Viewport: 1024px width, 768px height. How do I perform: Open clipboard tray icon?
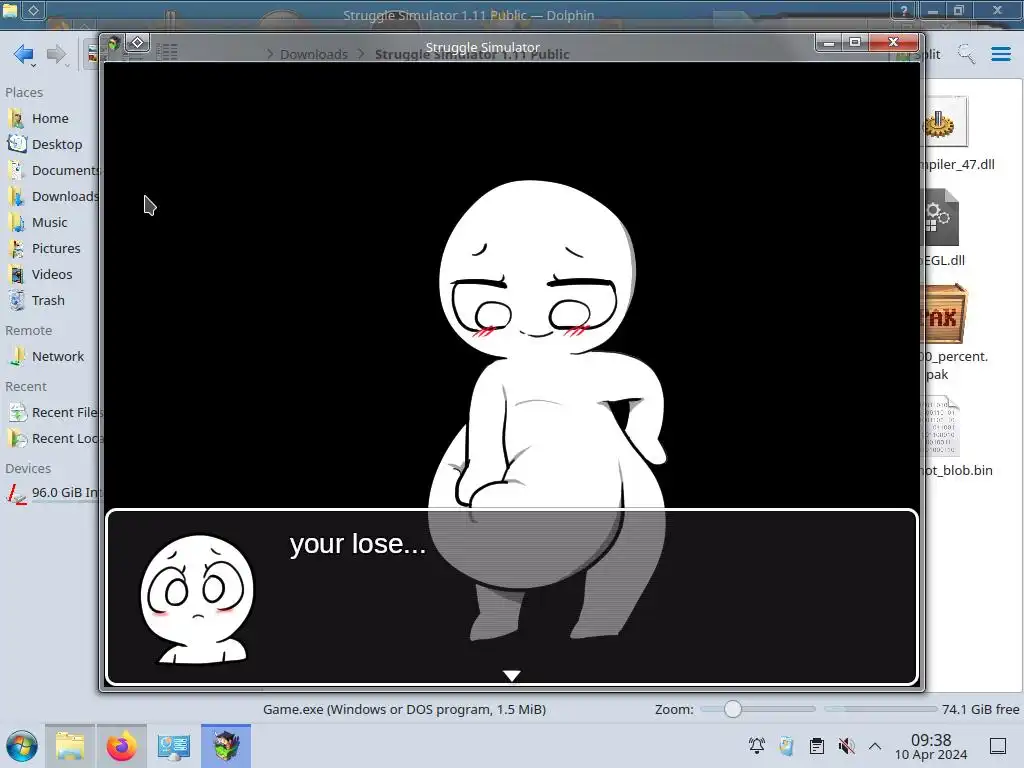click(816, 746)
